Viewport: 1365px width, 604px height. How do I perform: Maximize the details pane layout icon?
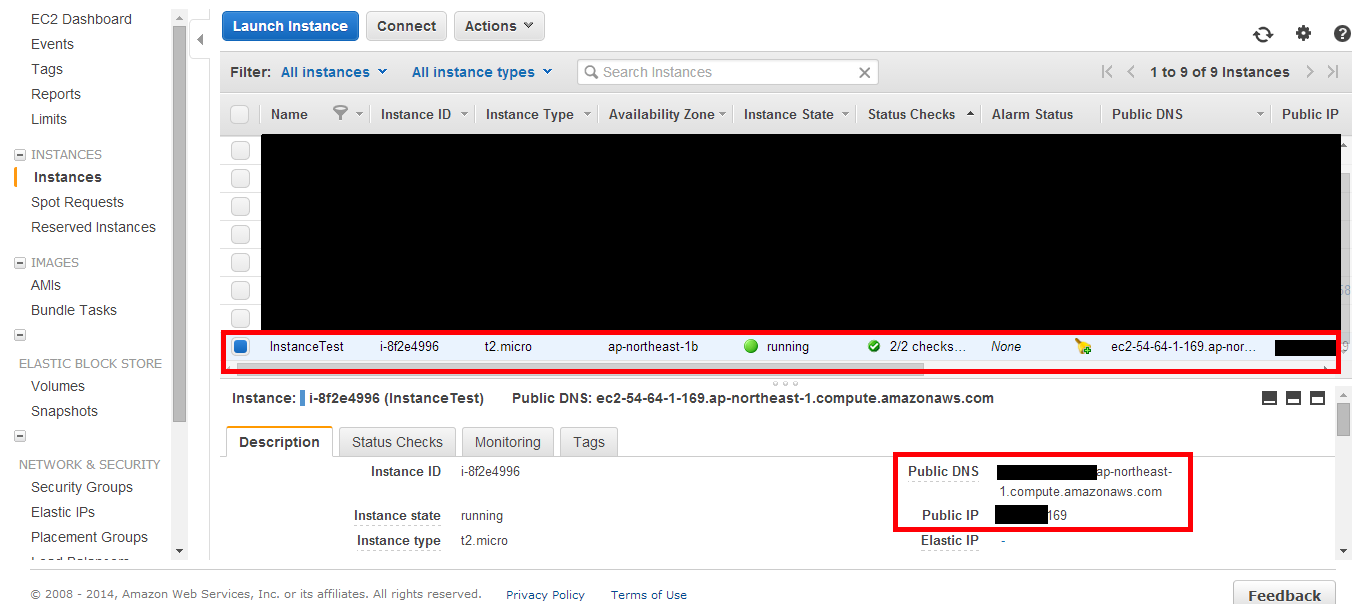[1317, 398]
